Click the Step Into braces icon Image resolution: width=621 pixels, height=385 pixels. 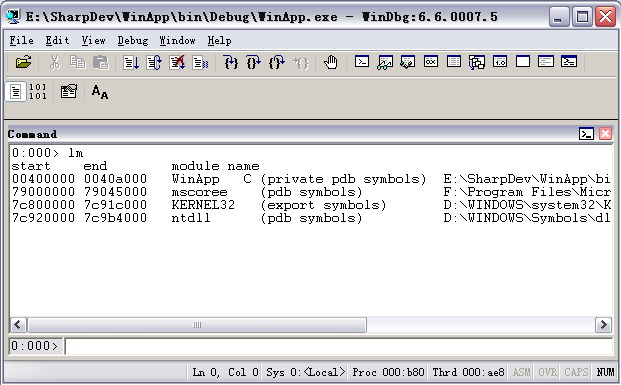231,62
